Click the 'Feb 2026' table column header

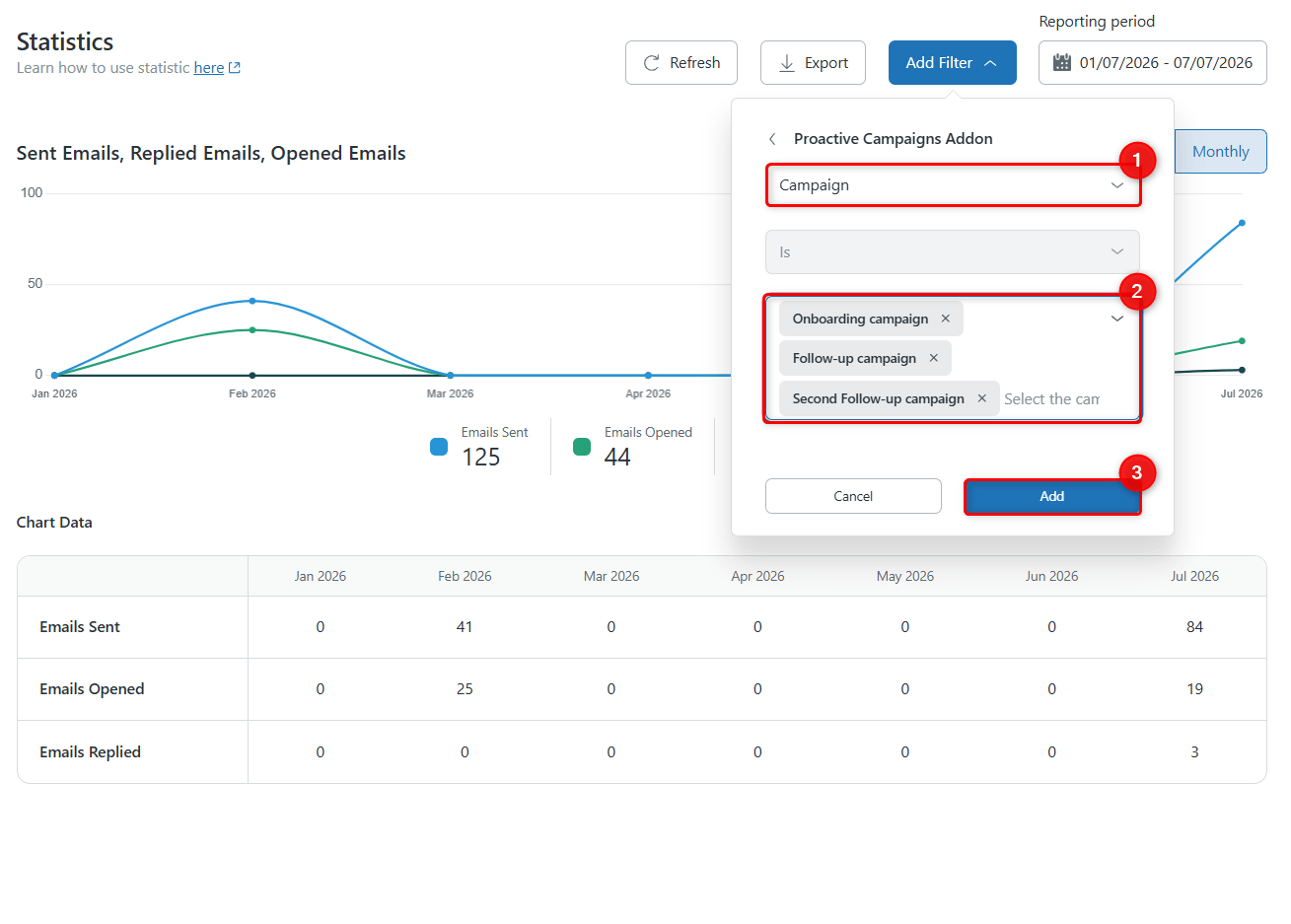click(x=465, y=576)
